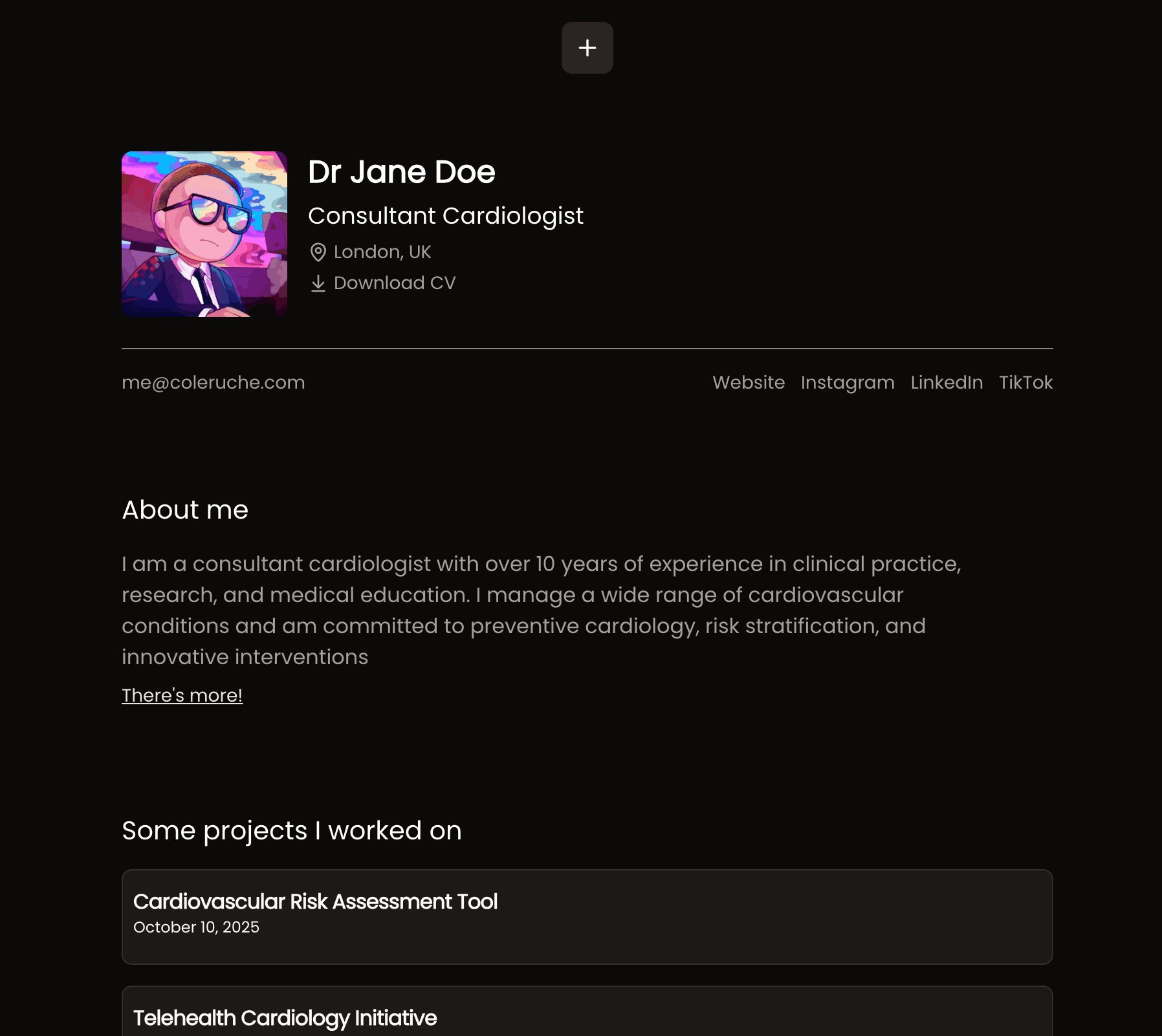Click the me@coleruche.com email address
Viewport: 1162px width, 1036px height.
point(213,383)
